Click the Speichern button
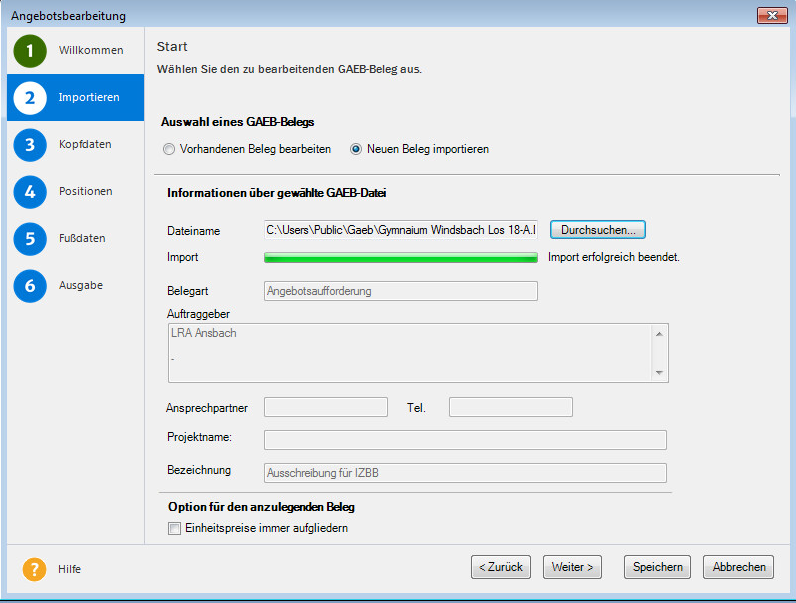 tap(657, 567)
